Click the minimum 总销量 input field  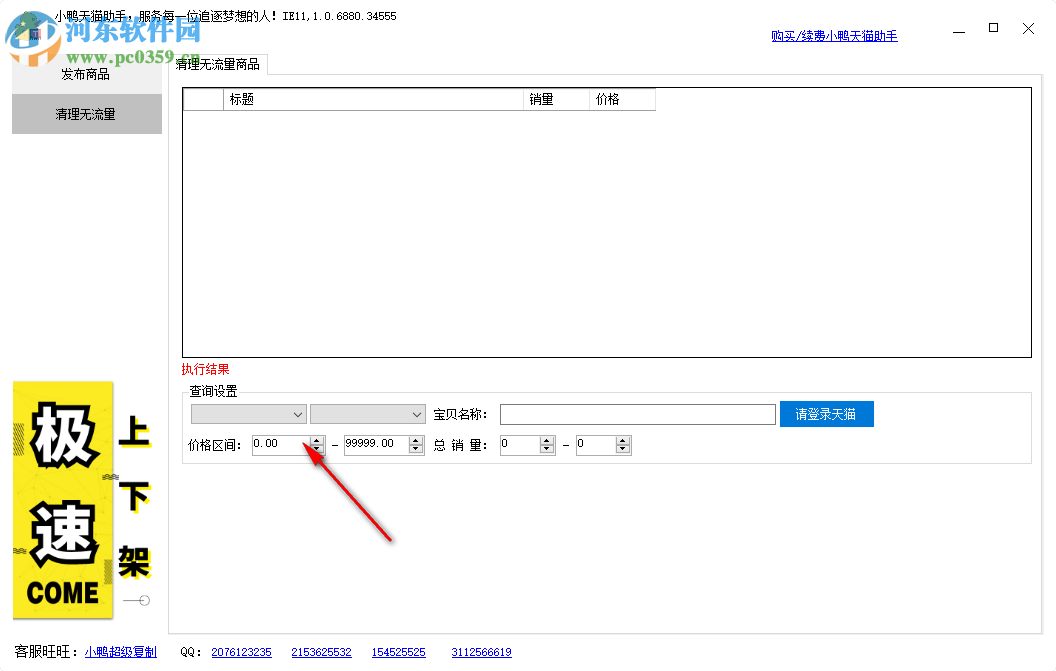(x=520, y=445)
